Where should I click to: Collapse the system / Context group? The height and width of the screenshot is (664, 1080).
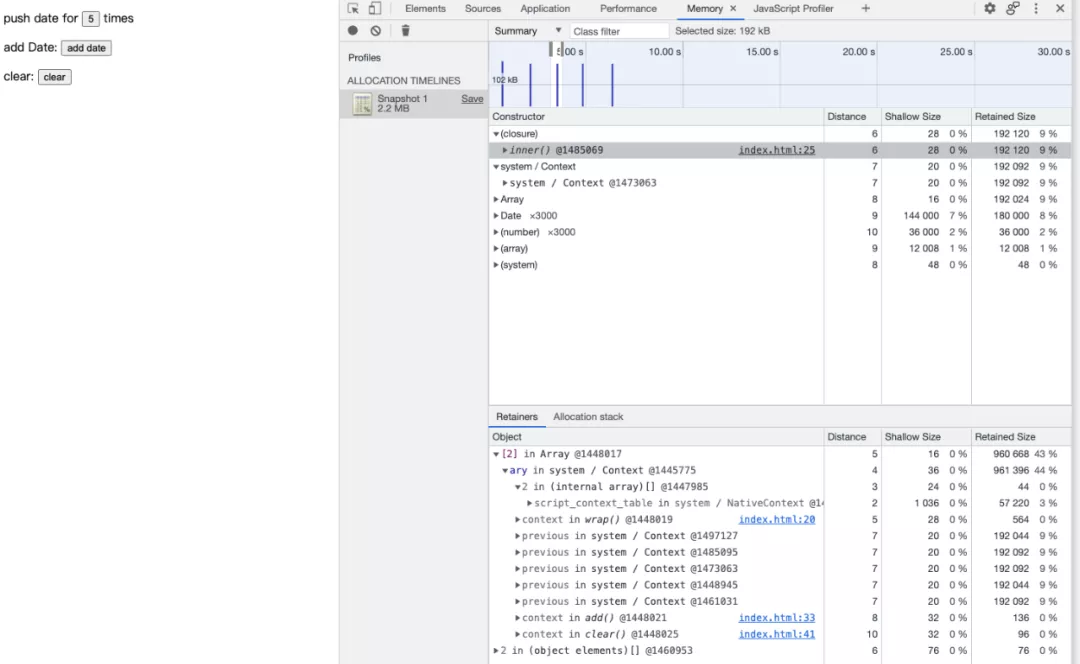[496, 167]
